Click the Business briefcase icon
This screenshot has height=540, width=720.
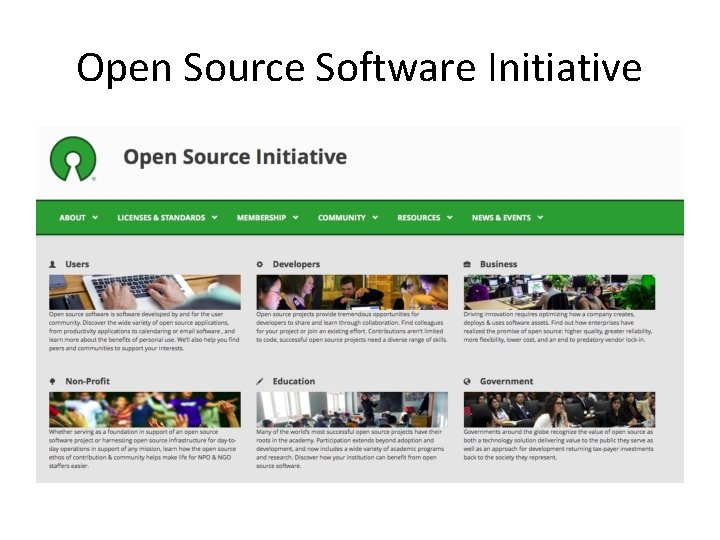(x=467, y=264)
